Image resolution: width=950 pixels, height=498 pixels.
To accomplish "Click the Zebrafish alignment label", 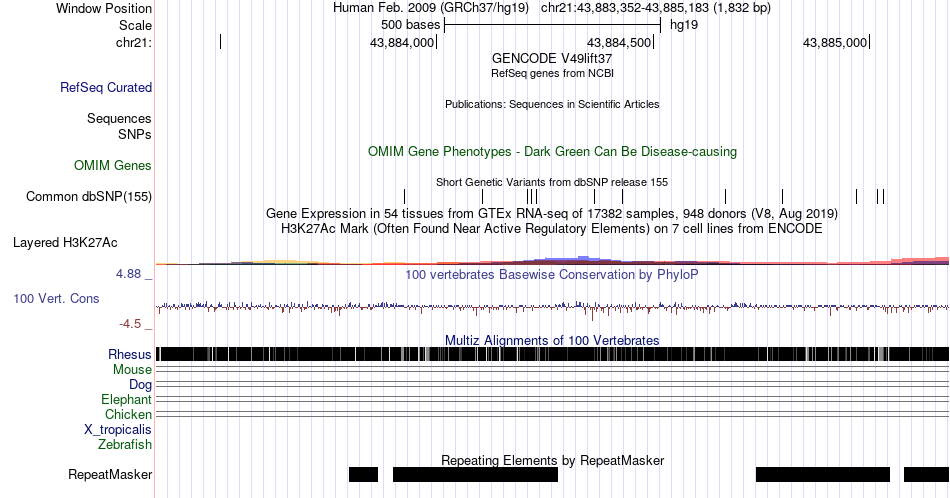I will click(x=125, y=444).
